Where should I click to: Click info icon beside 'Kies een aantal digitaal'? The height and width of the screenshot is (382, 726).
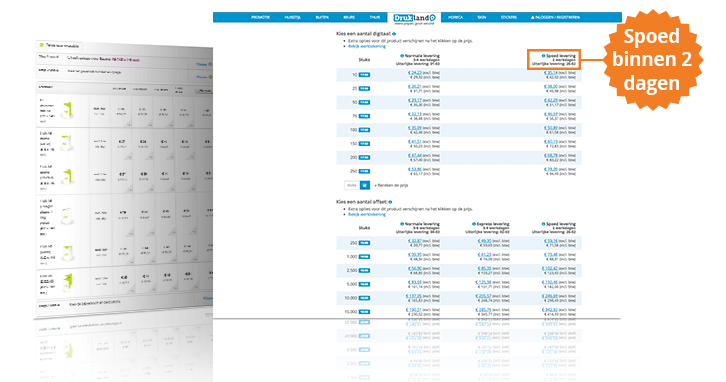click(x=394, y=34)
